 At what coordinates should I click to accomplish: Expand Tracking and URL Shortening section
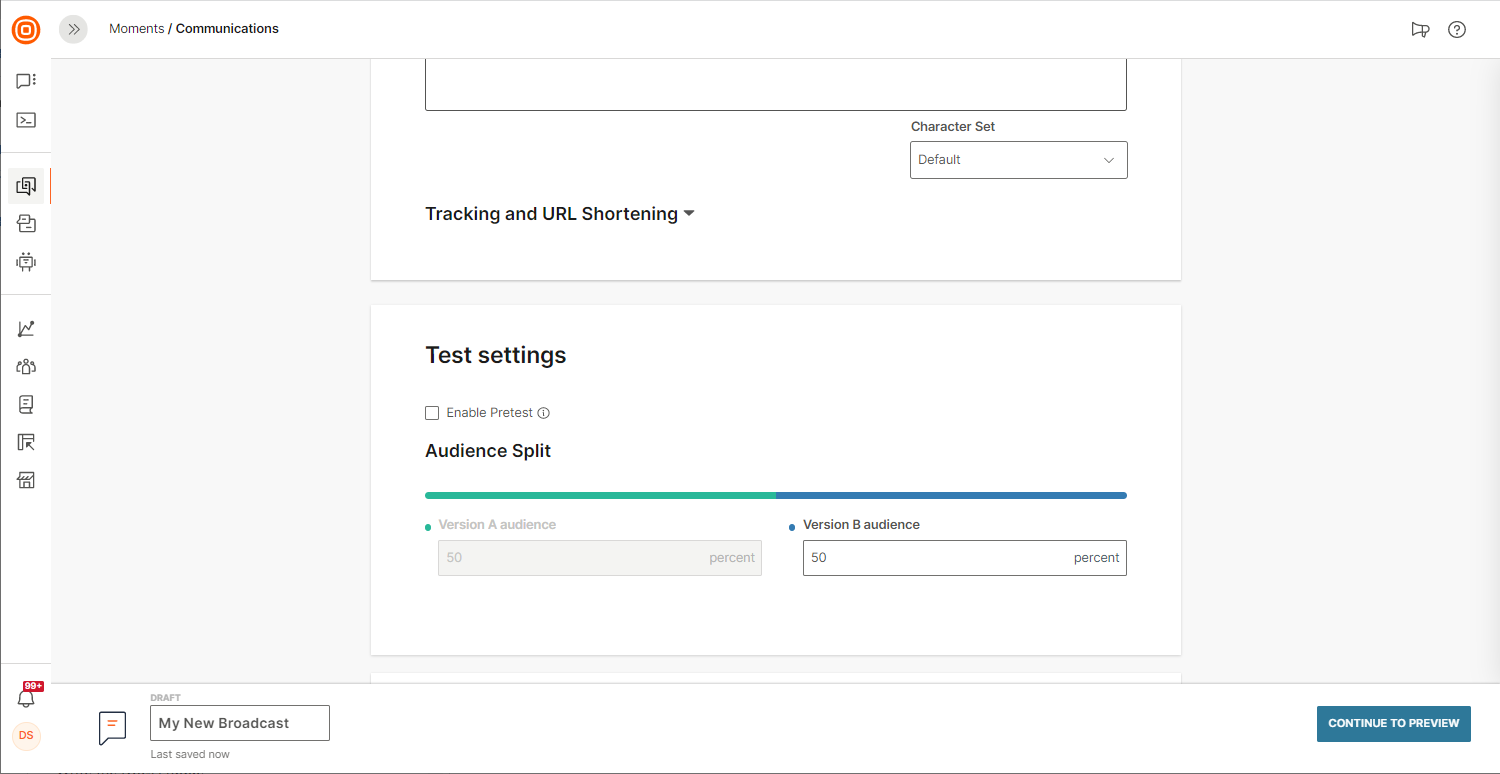point(559,214)
